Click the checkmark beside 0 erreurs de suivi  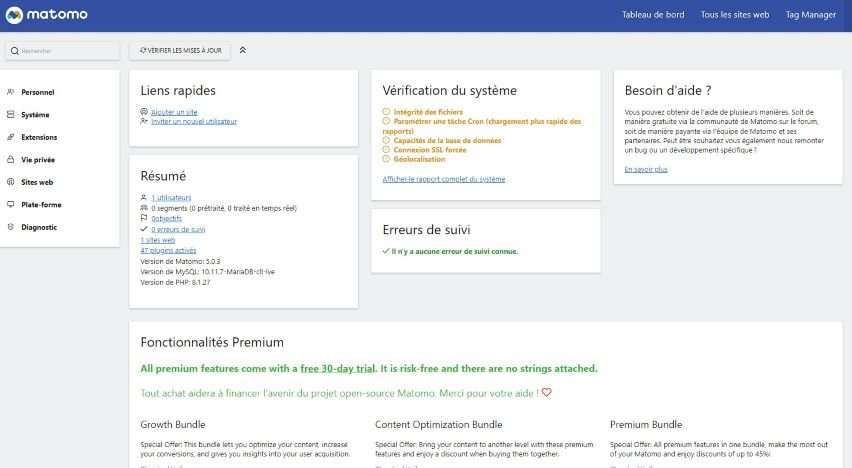(144, 229)
